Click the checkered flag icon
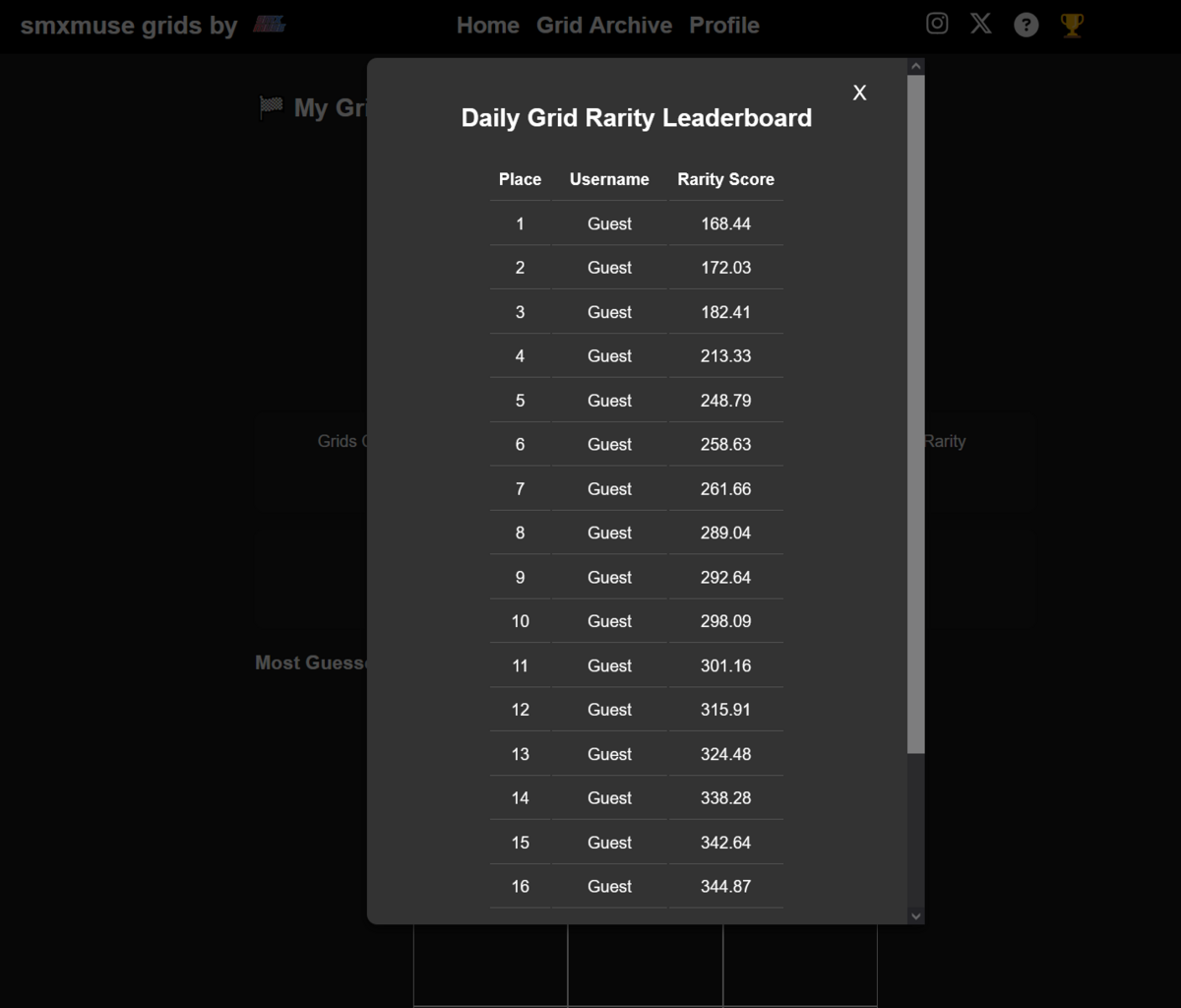 point(271,107)
